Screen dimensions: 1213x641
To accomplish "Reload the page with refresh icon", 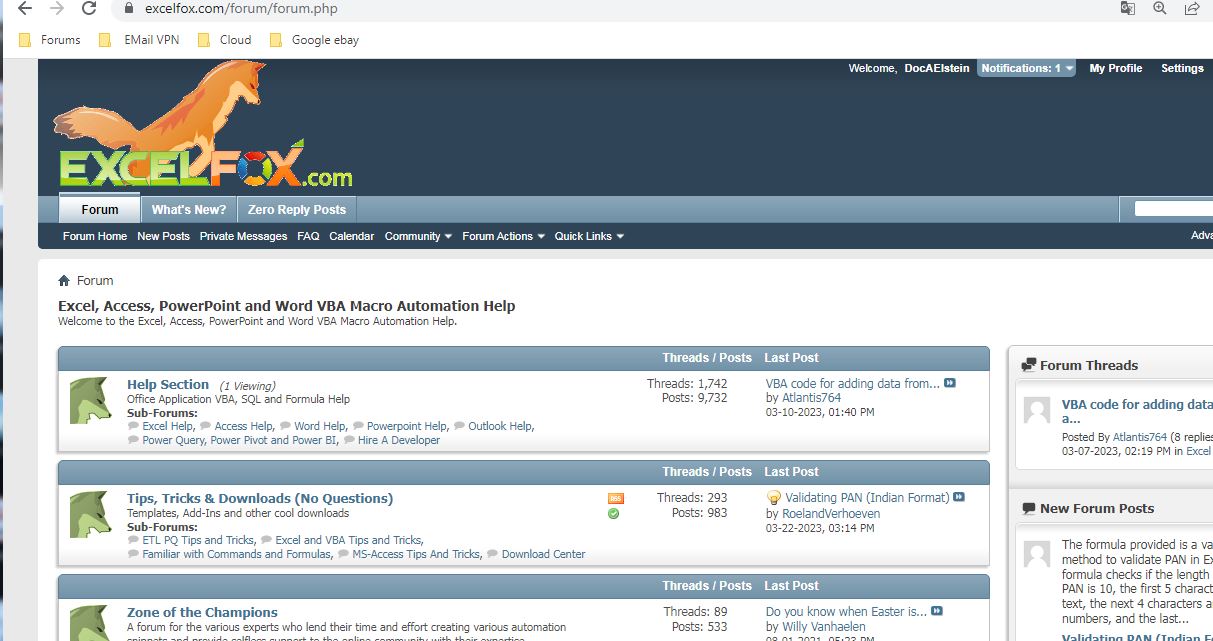I will 89,9.
